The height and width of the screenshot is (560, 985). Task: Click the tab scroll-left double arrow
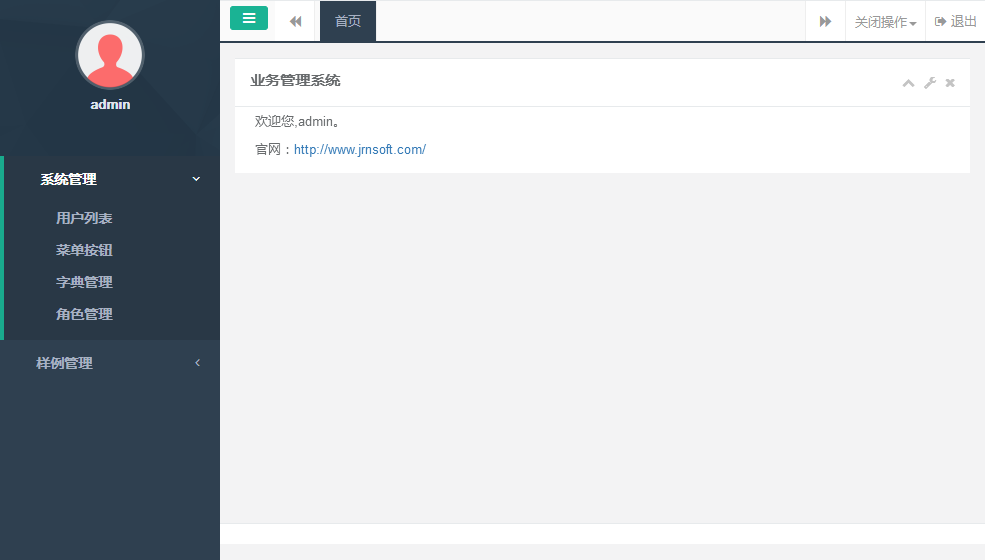click(x=295, y=21)
